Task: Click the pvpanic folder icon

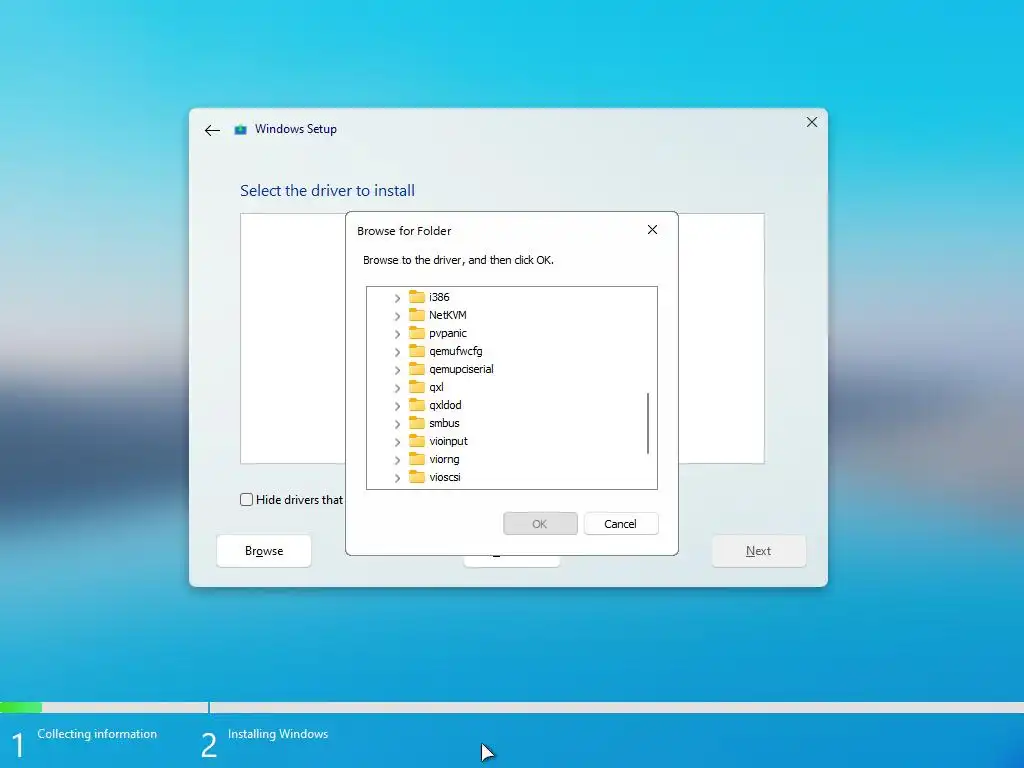Action: click(x=417, y=333)
